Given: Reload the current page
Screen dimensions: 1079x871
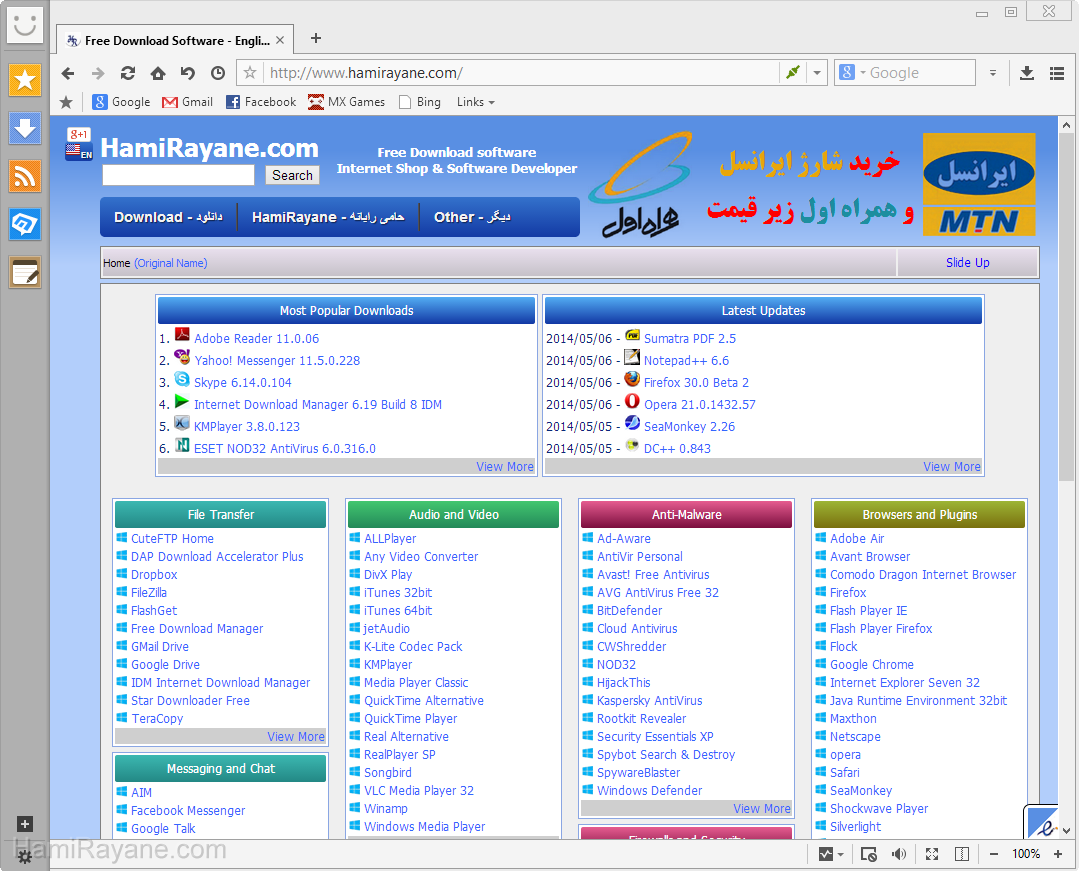Looking at the screenshot, I should pos(127,73).
